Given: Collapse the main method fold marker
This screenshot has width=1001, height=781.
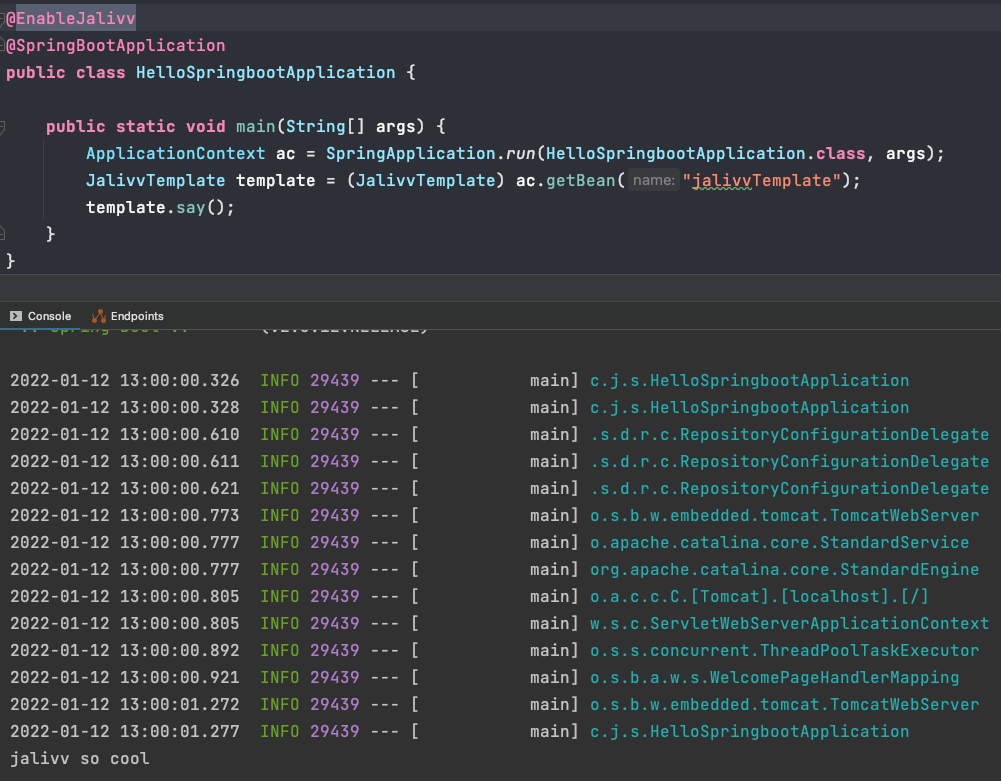Looking at the screenshot, I should click(x=3, y=127).
